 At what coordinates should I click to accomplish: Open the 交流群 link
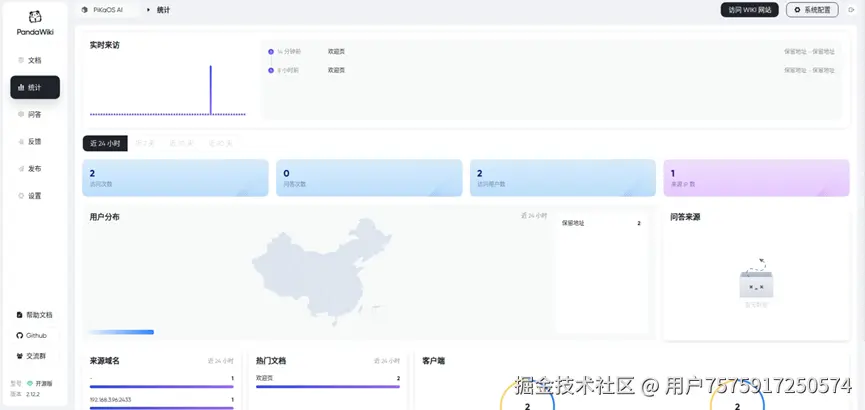[35, 356]
